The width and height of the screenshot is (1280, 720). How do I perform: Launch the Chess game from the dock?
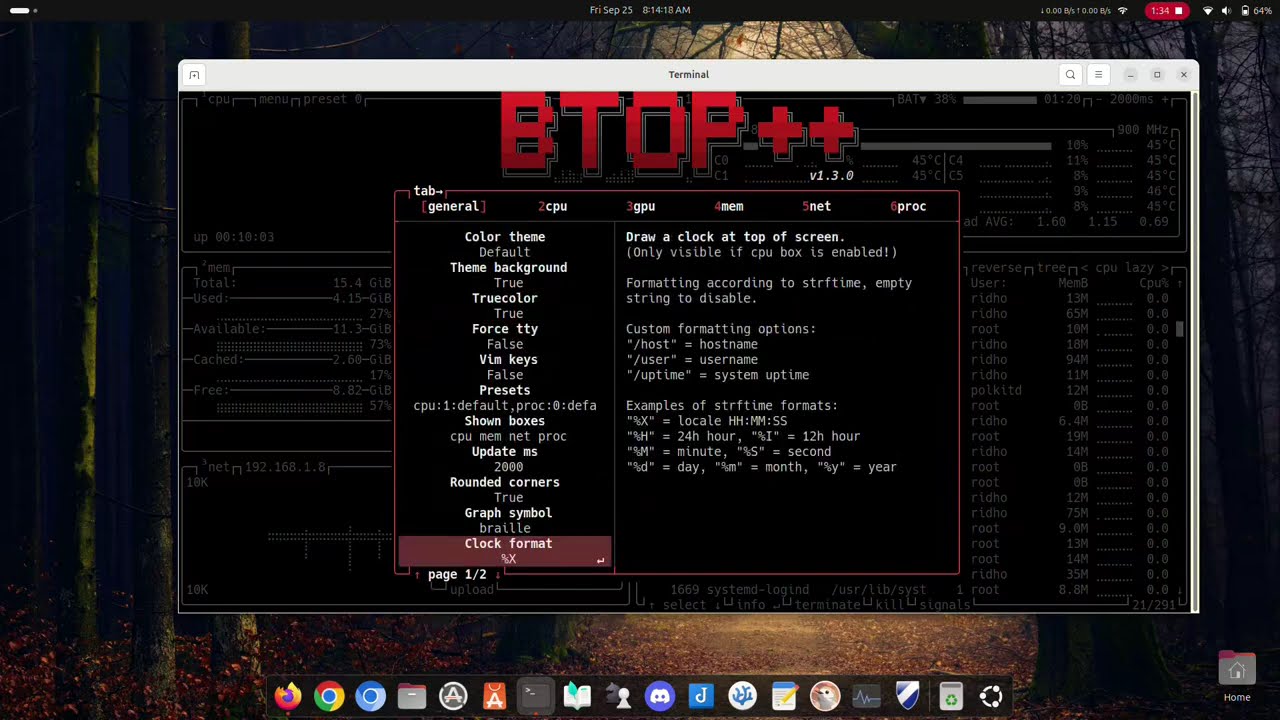[x=619, y=696]
